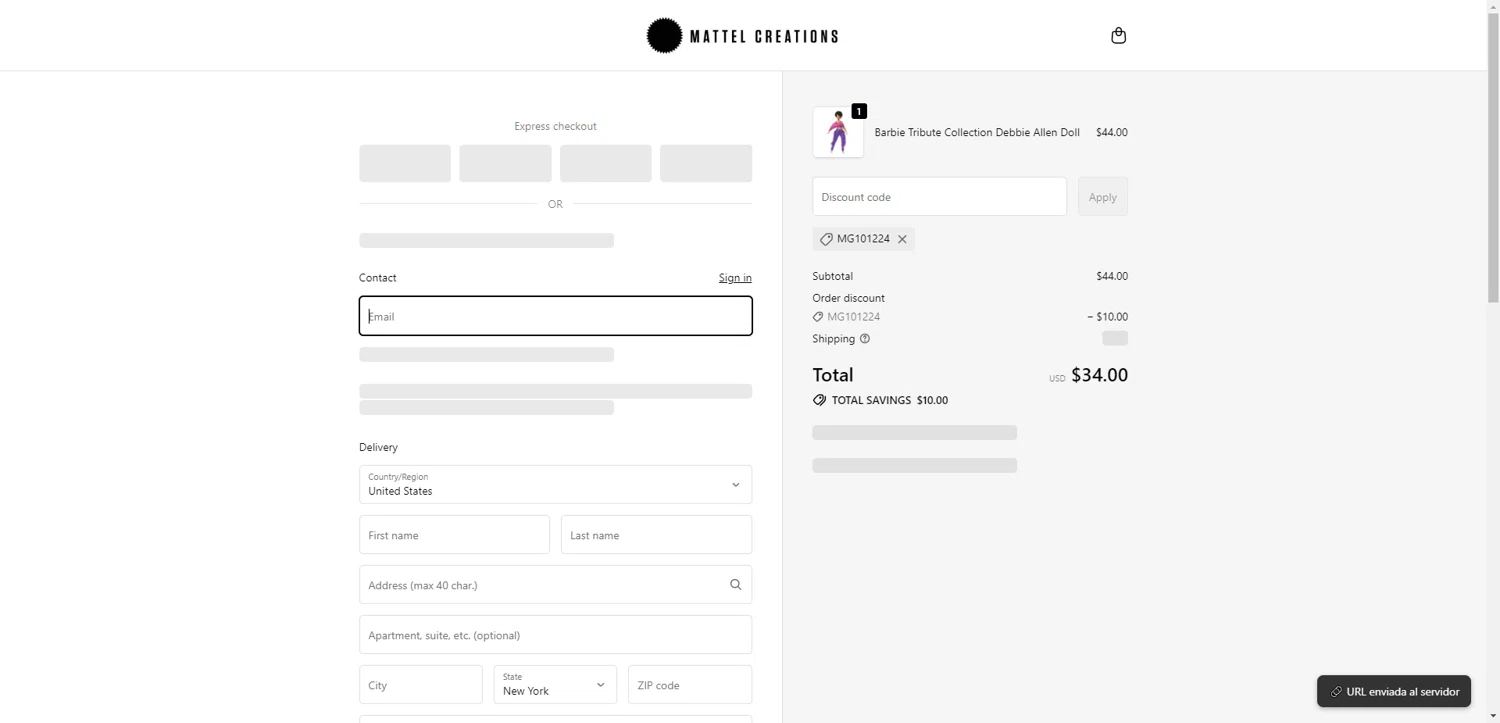
Task: Focus the City input field
Action: 420,685
